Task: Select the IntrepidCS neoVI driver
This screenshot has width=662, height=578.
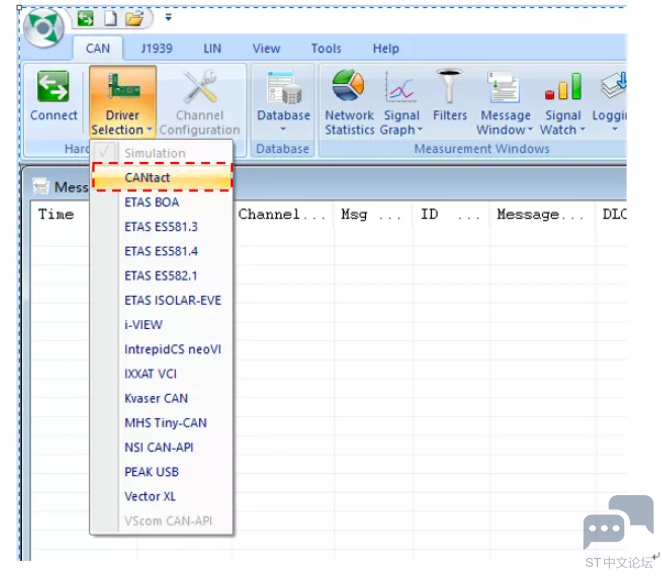Action: tap(162, 349)
